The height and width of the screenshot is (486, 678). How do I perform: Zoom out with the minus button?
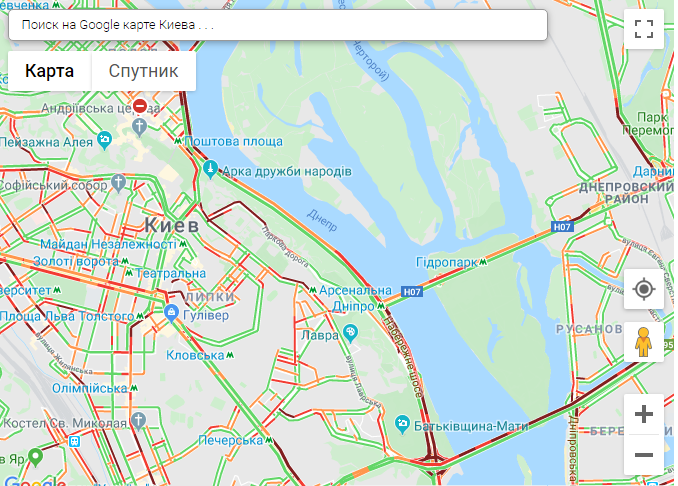coord(644,454)
